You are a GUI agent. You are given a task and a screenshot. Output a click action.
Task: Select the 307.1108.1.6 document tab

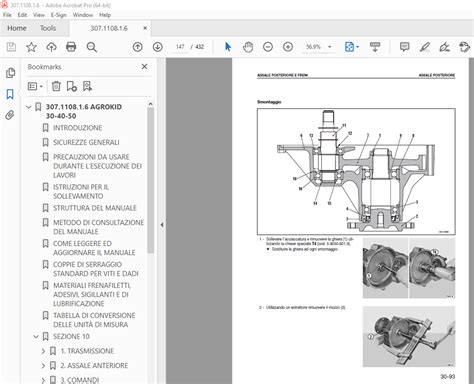[x=109, y=28]
